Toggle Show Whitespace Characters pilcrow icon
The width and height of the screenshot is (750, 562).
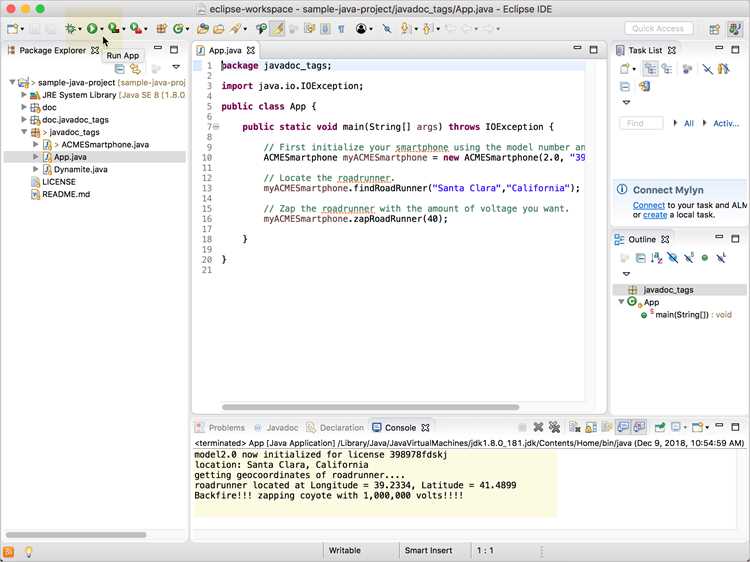342,29
